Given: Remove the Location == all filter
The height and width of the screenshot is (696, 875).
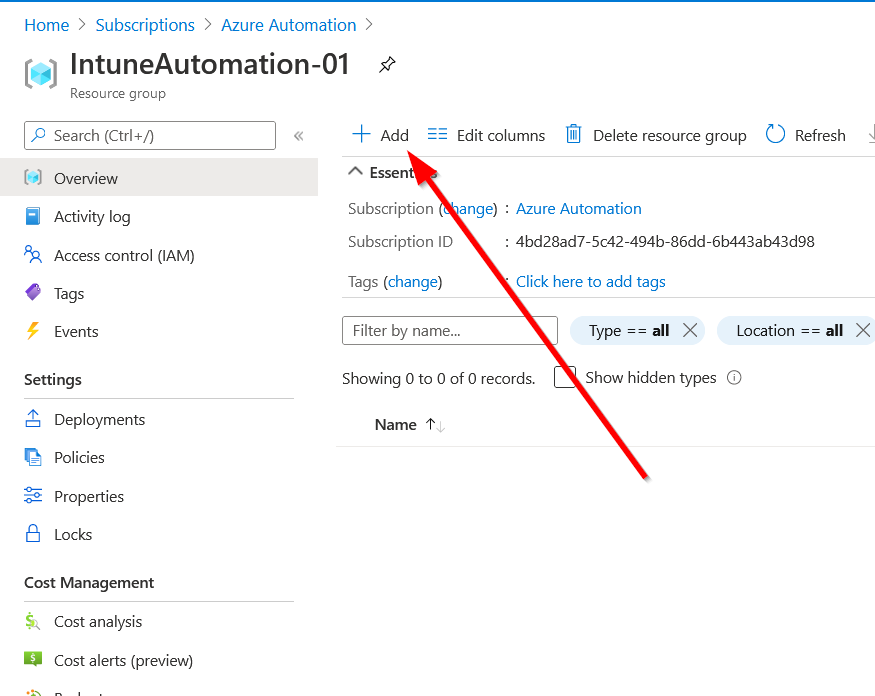Looking at the screenshot, I should 863,330.
